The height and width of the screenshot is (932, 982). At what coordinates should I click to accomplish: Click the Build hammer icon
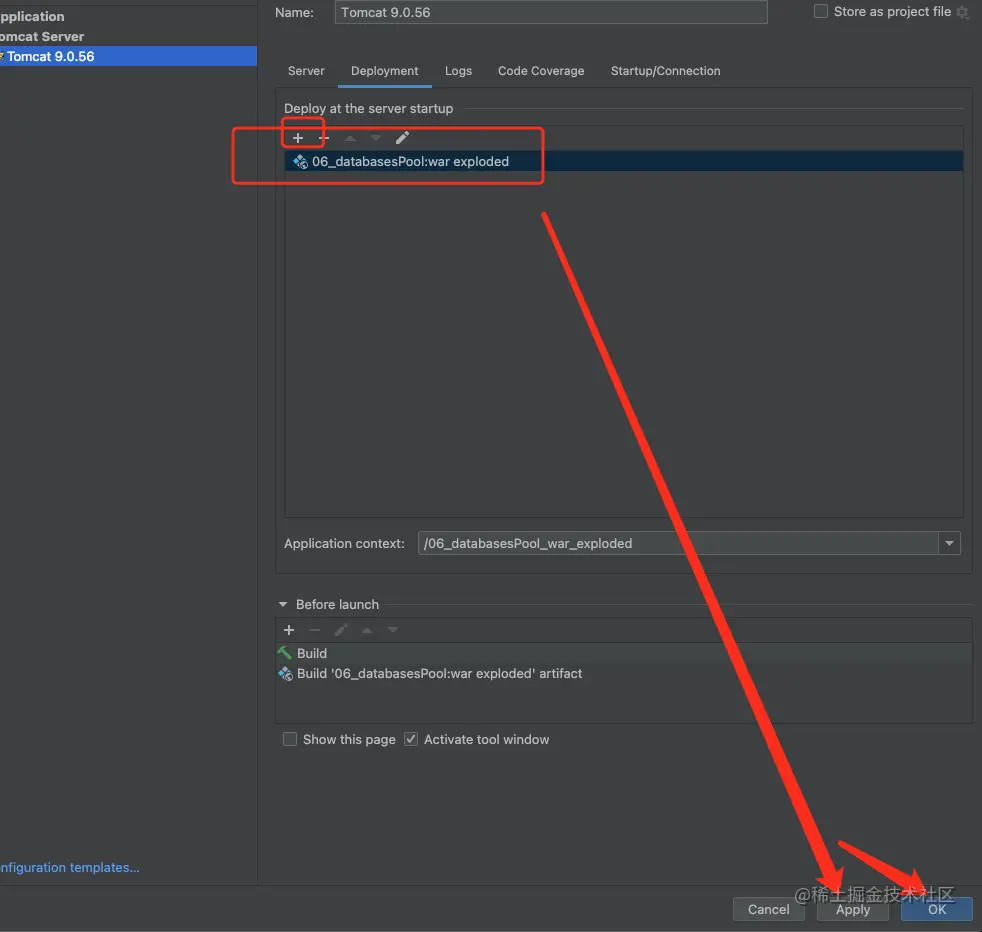285,653
